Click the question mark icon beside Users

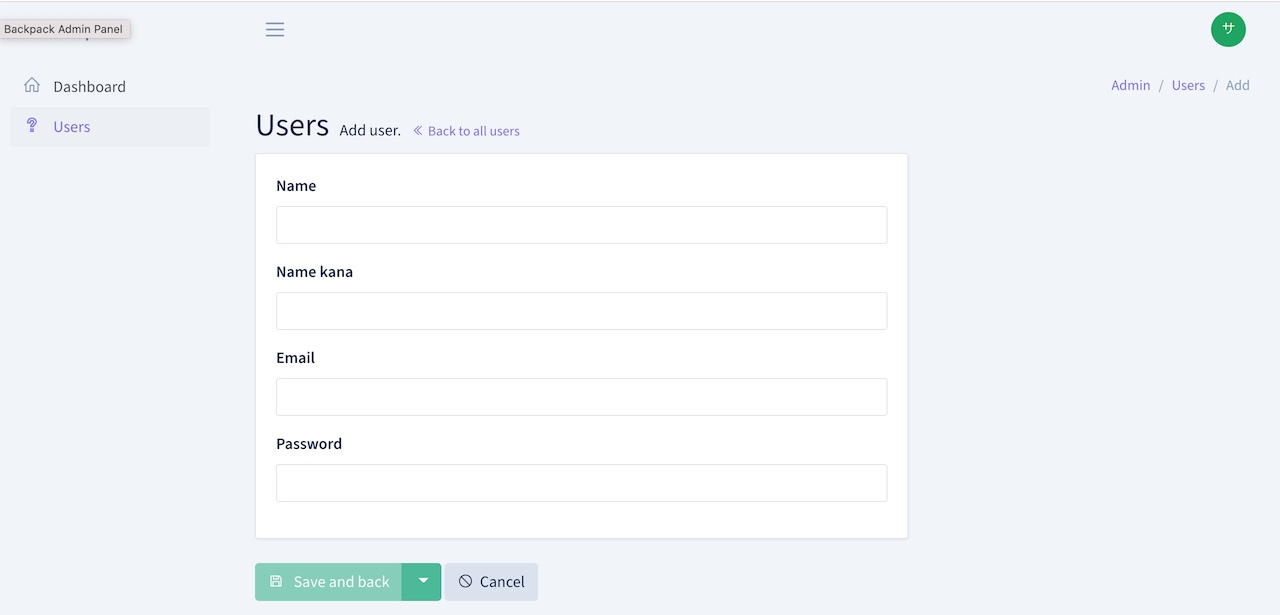pos(32,126)
